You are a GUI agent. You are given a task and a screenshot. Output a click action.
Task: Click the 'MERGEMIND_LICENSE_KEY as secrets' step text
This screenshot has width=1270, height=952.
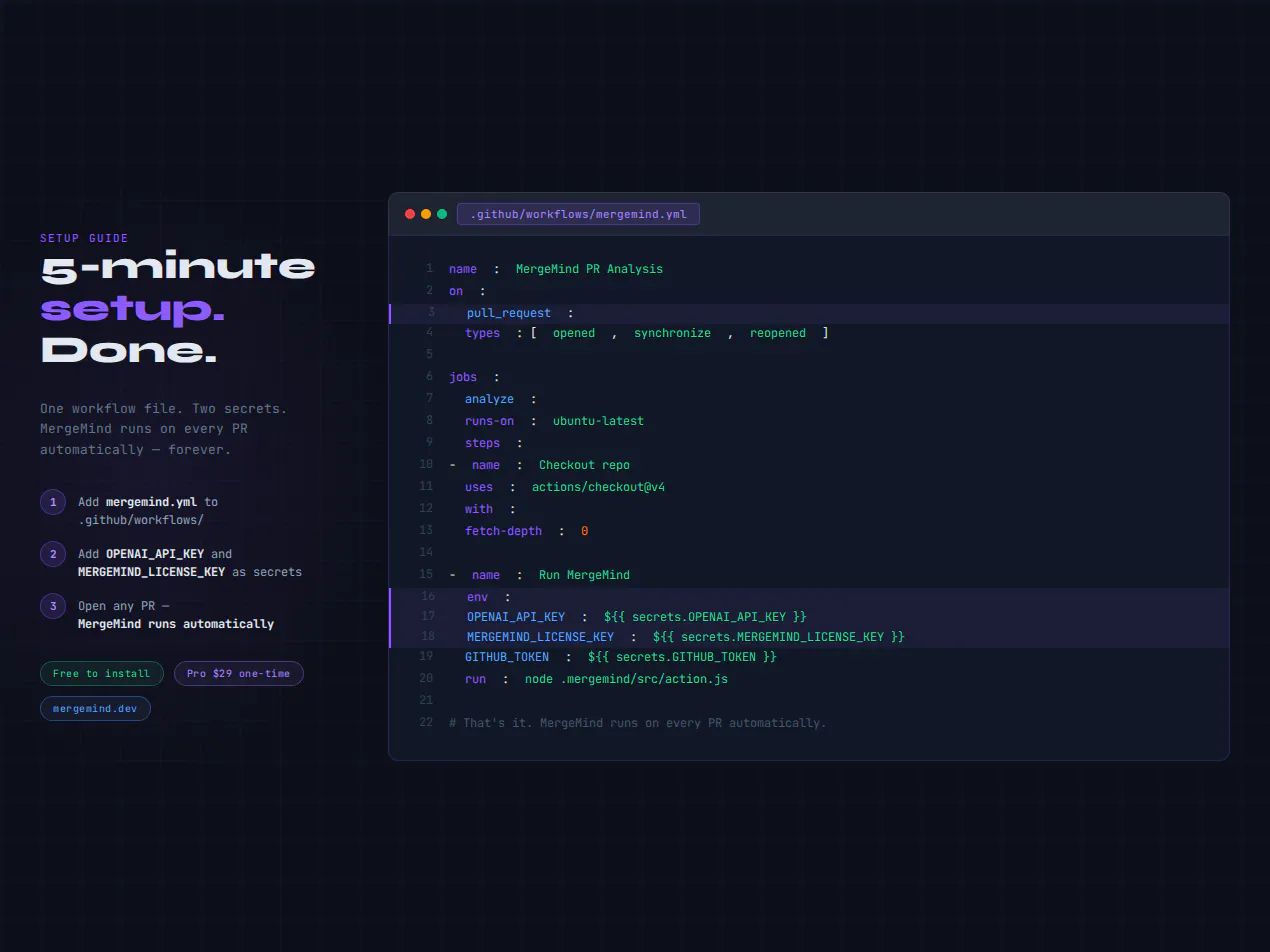click(x=190, y=572)
